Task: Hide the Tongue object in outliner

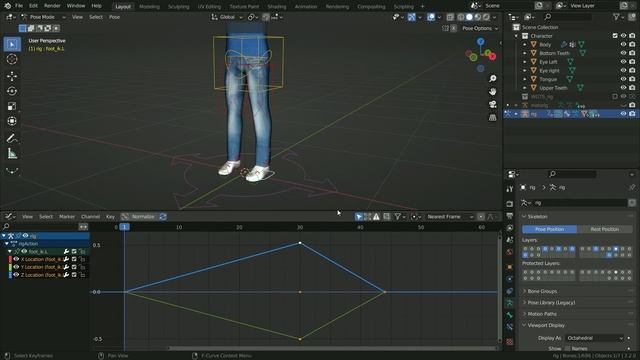Action: pos(623,79)
